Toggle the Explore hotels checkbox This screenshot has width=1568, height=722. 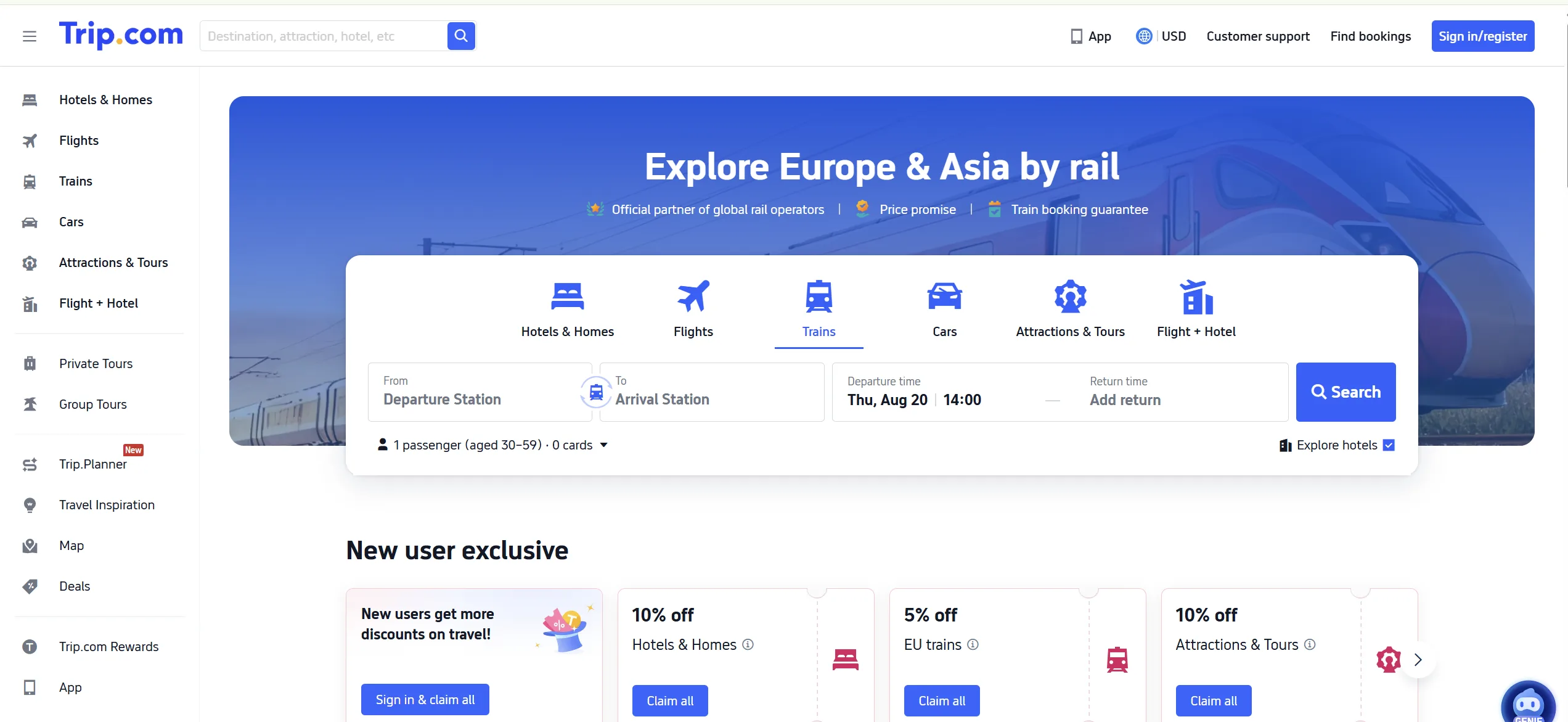pos(1389,445)
